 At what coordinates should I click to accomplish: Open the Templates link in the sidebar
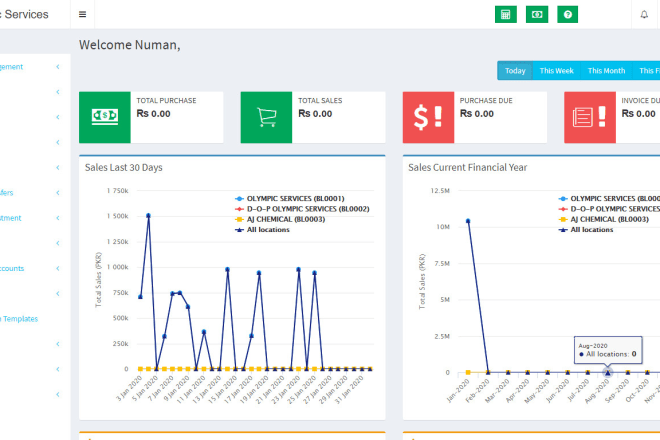coord(19,319)
